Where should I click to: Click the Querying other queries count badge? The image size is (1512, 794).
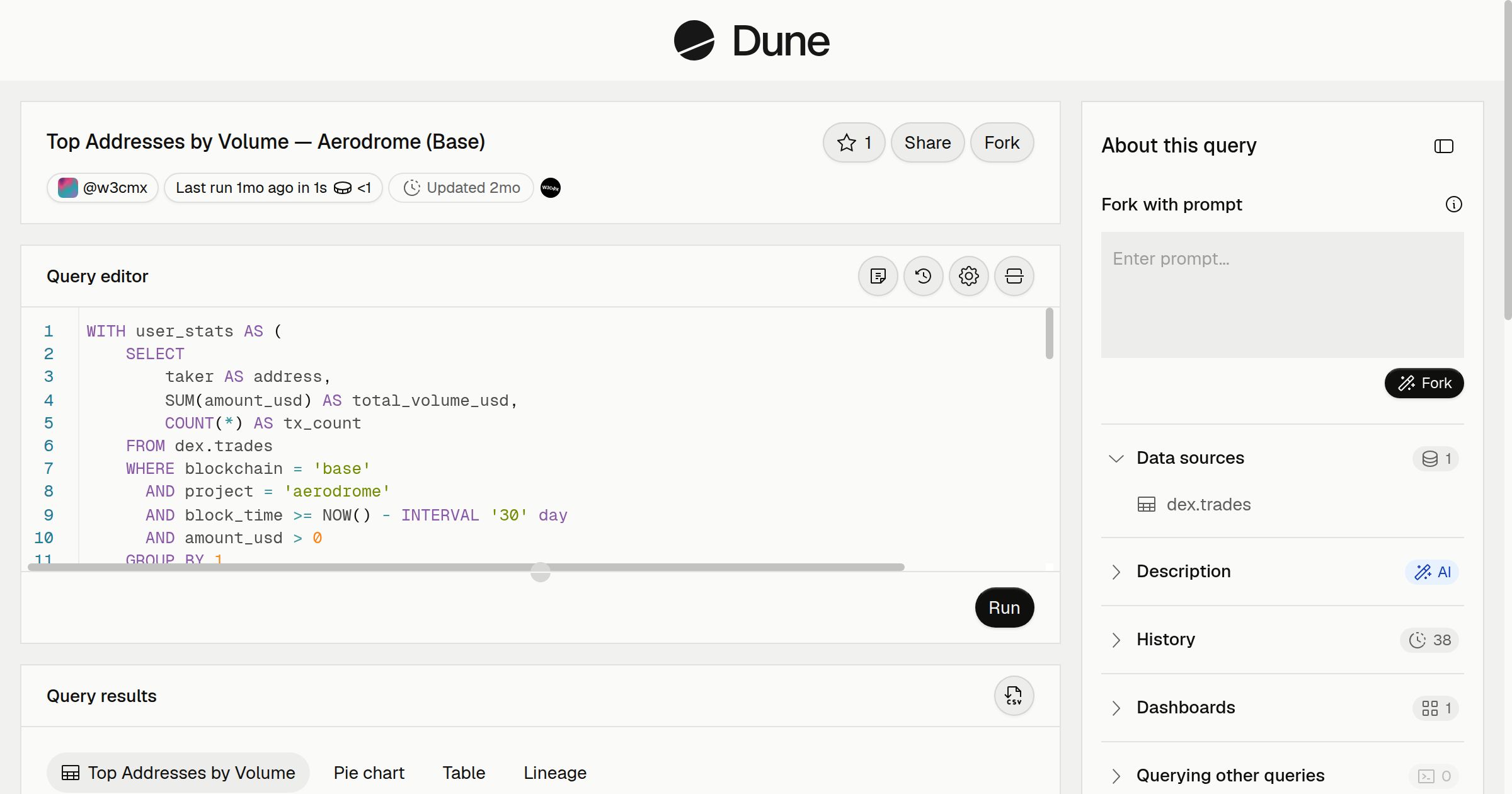point(1434,776)
